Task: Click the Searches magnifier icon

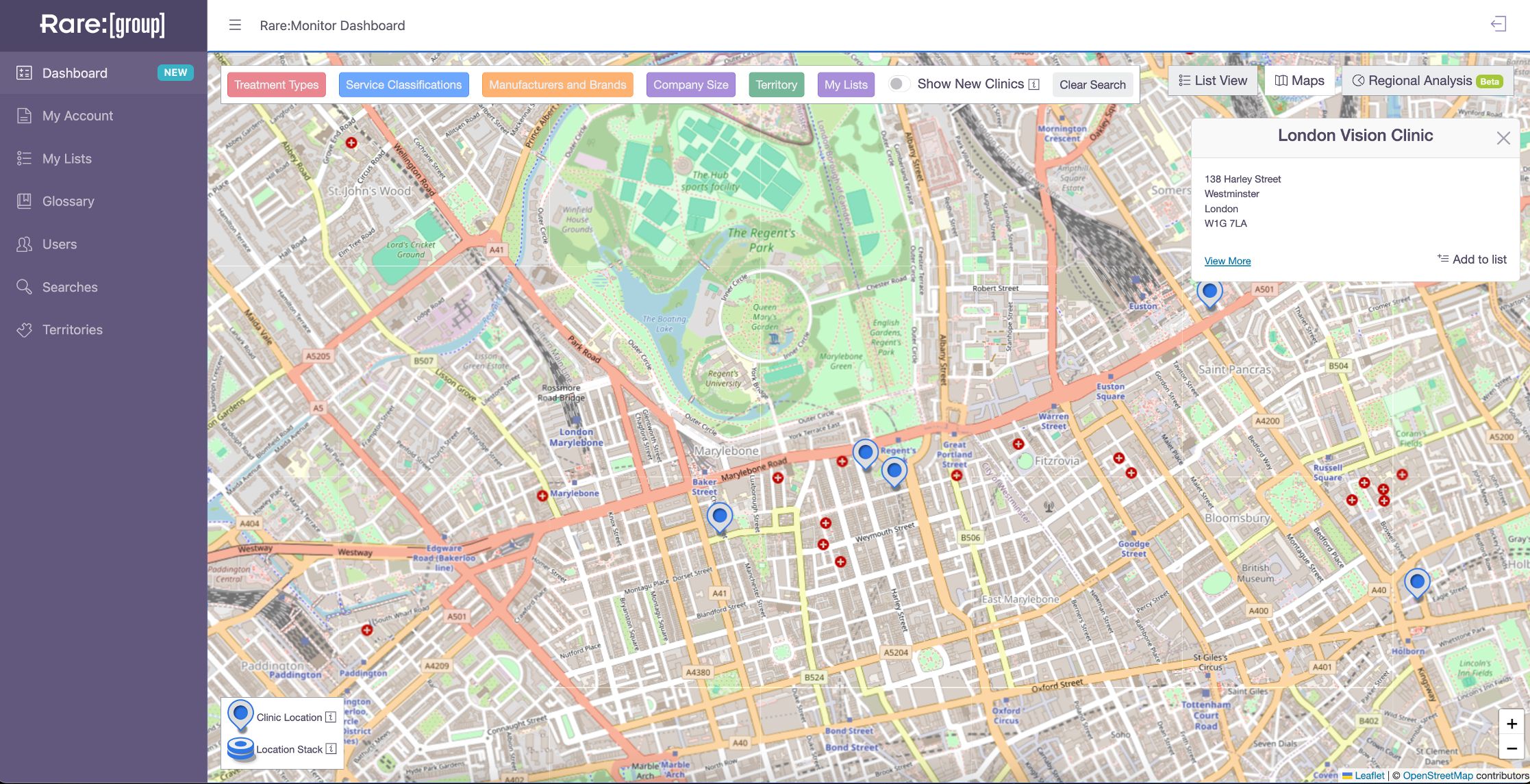Action: tap(24, 287)
